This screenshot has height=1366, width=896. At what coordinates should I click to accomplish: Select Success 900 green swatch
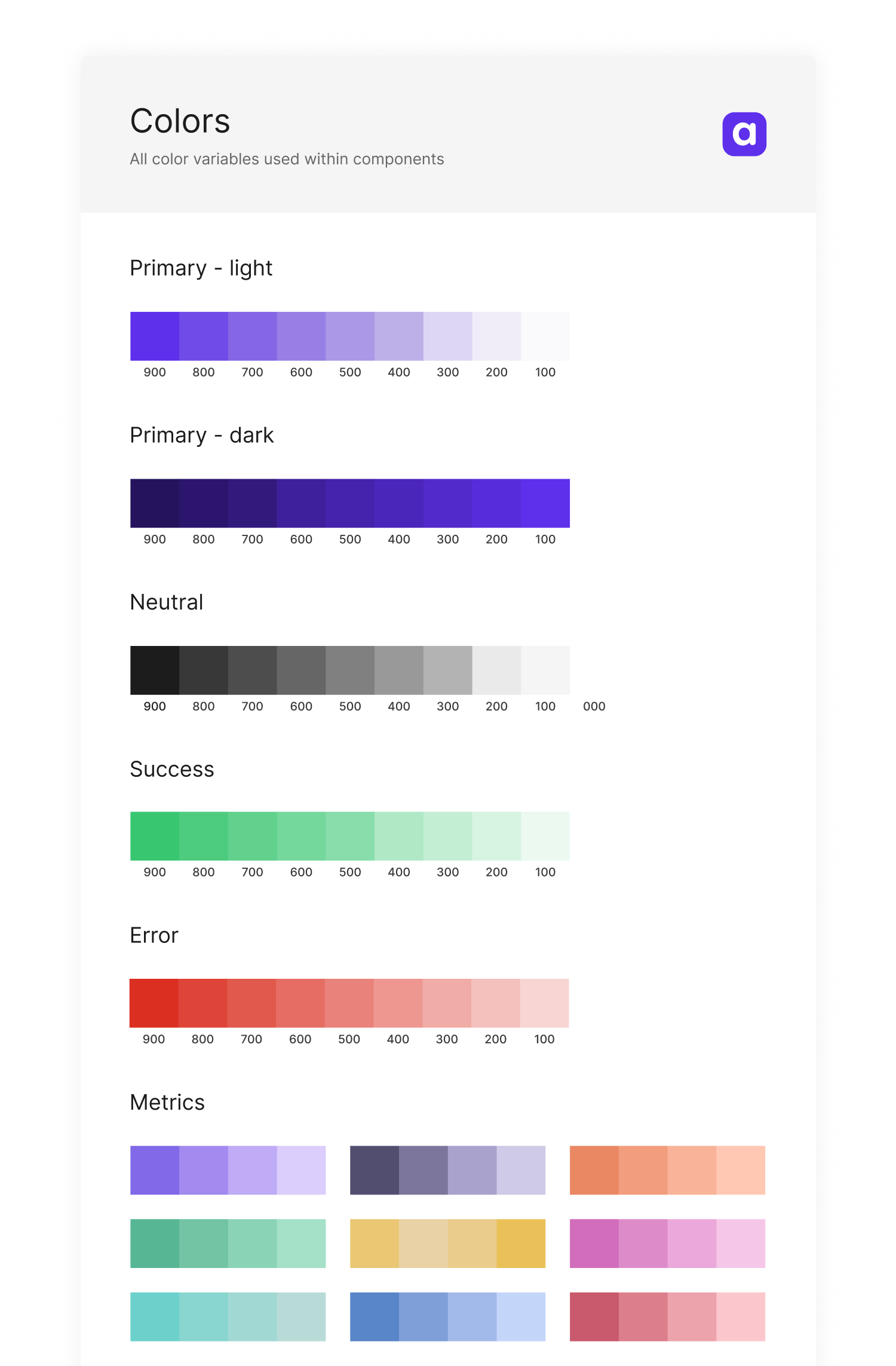(155, 835)
